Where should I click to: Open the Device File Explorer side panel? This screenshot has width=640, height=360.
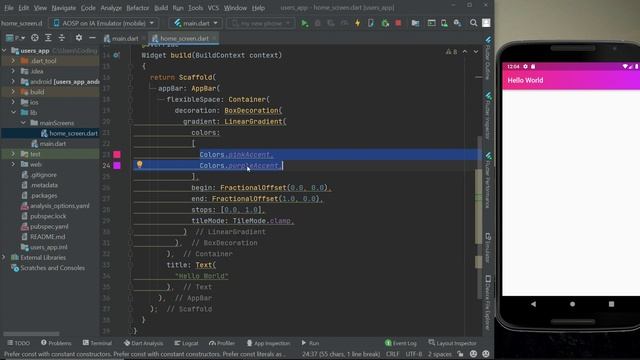(x=488, y=303)
